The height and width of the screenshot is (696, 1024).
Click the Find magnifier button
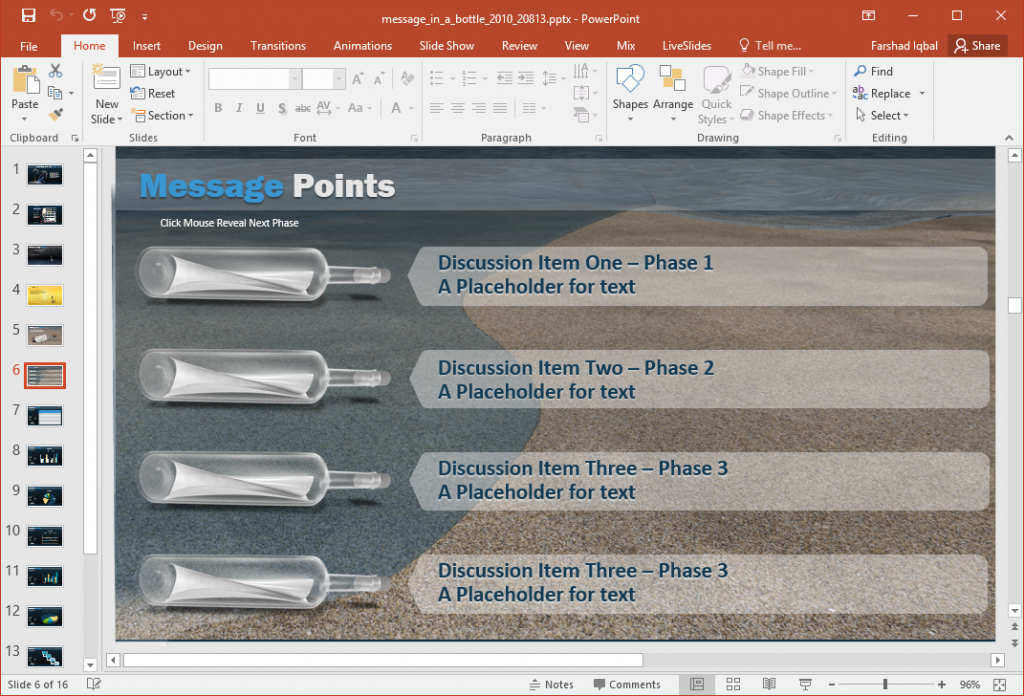[x=873, y=71]
